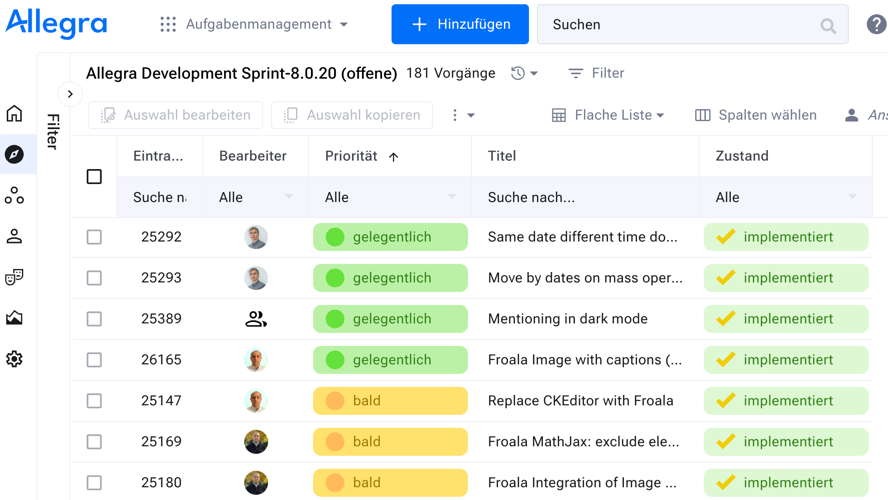Check the box for entry 25180

pos(94,482)
